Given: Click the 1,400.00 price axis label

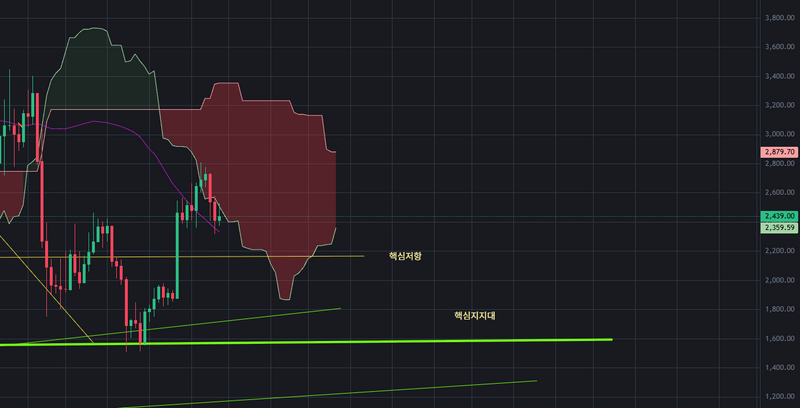Looking at the screenshot, I should 780,367.
